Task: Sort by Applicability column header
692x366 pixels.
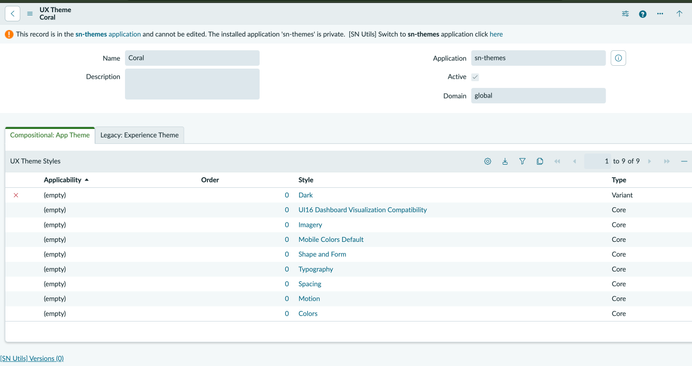Action: 63,180
